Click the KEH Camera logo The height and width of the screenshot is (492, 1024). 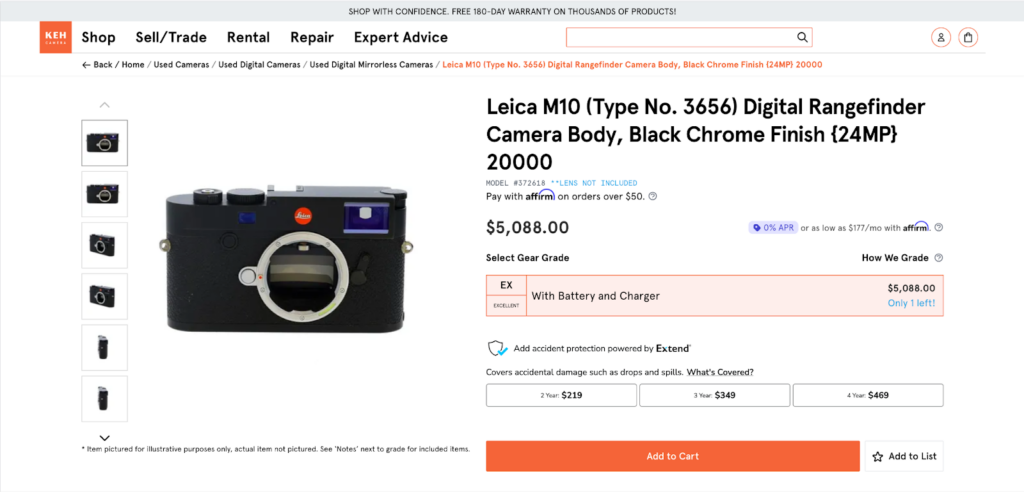pos(55,38)
